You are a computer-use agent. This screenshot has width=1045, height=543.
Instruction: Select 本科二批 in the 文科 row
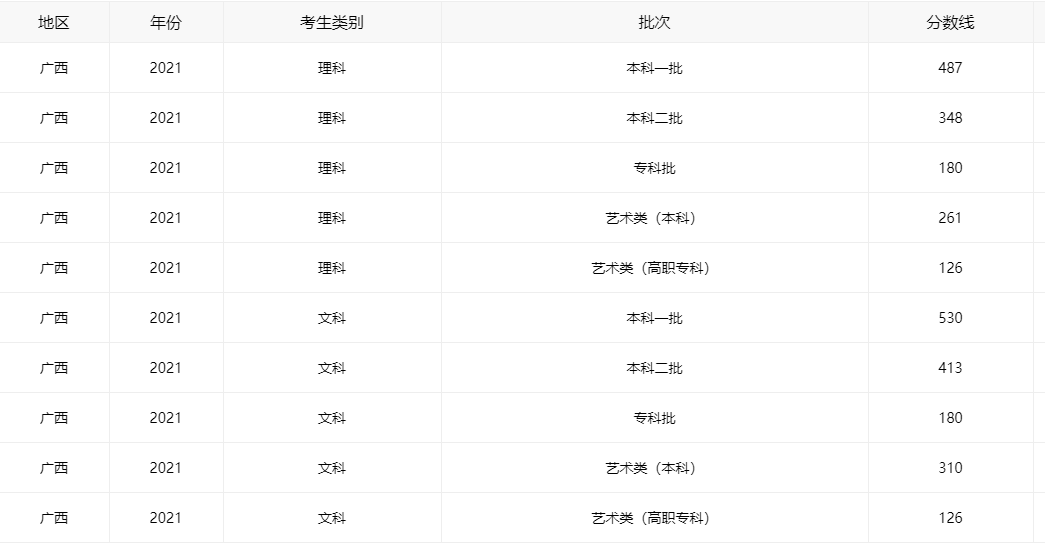(x=654, y=368)
